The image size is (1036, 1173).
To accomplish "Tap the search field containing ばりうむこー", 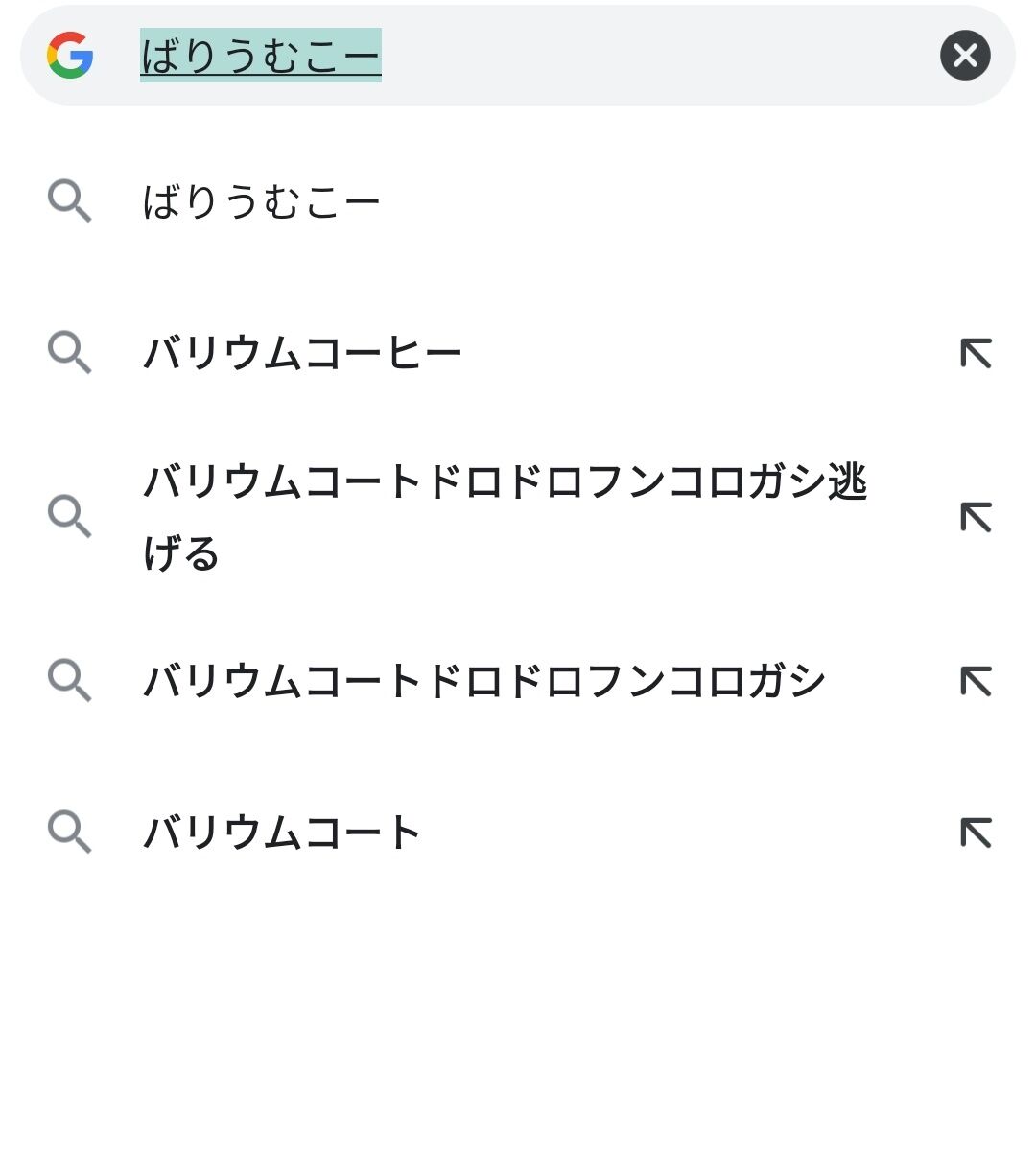I will [518, 55].
